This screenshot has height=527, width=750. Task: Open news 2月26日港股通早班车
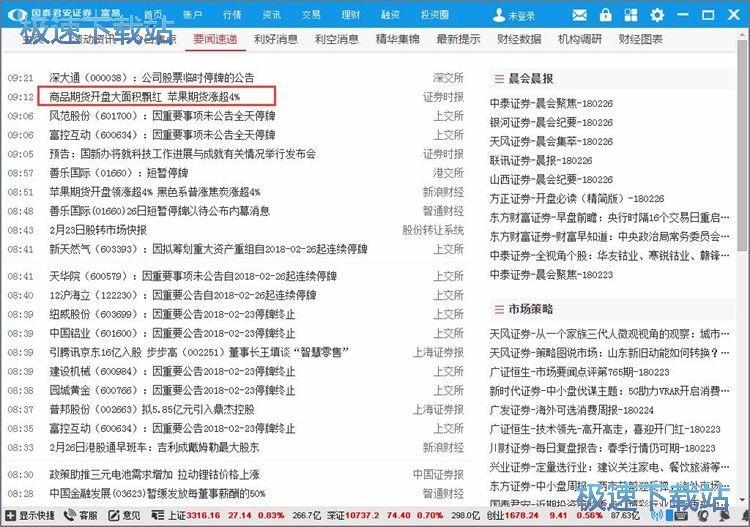tap(154, 448)
